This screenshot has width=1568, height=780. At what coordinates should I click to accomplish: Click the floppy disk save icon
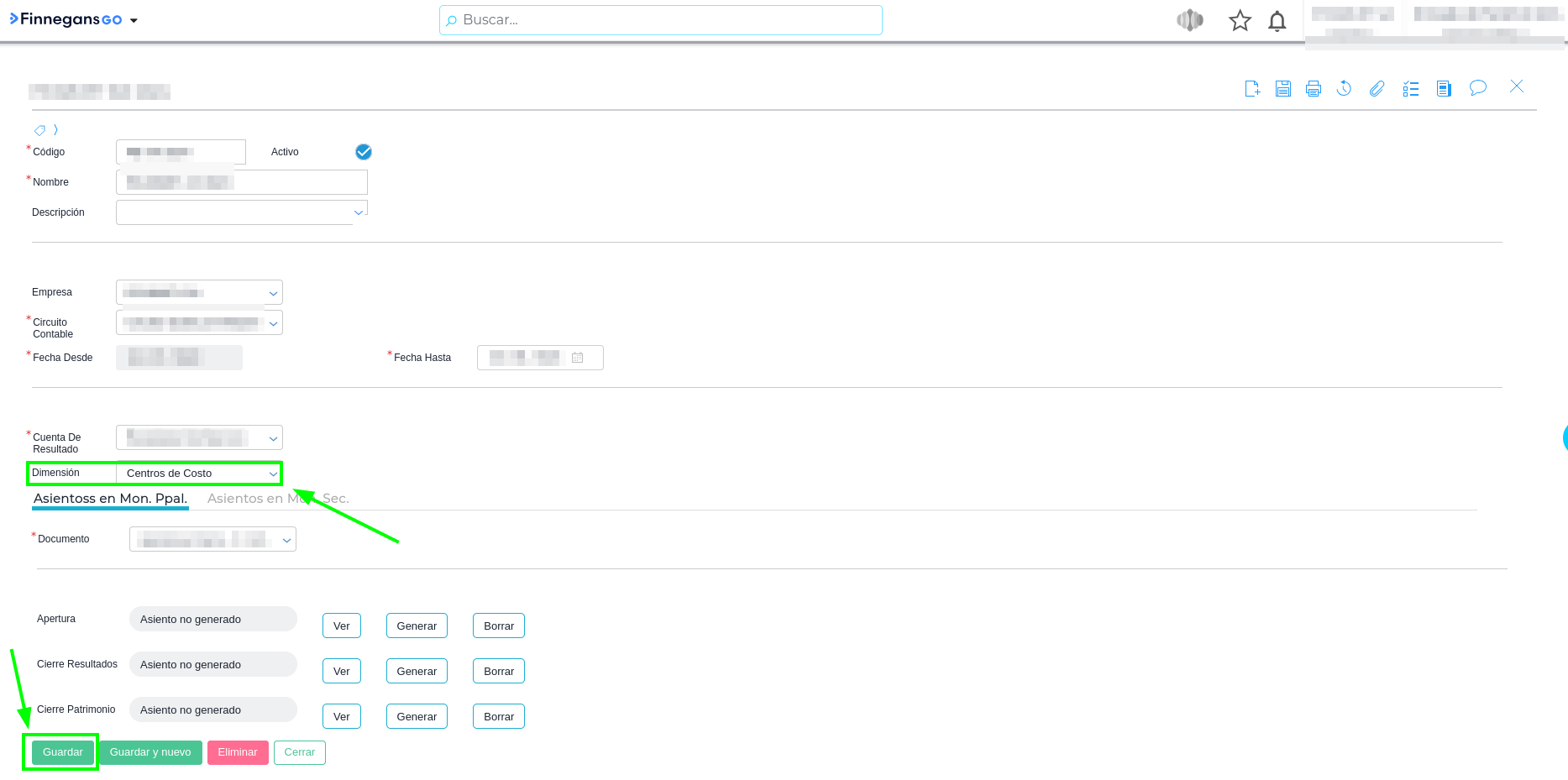point(1283,89)
